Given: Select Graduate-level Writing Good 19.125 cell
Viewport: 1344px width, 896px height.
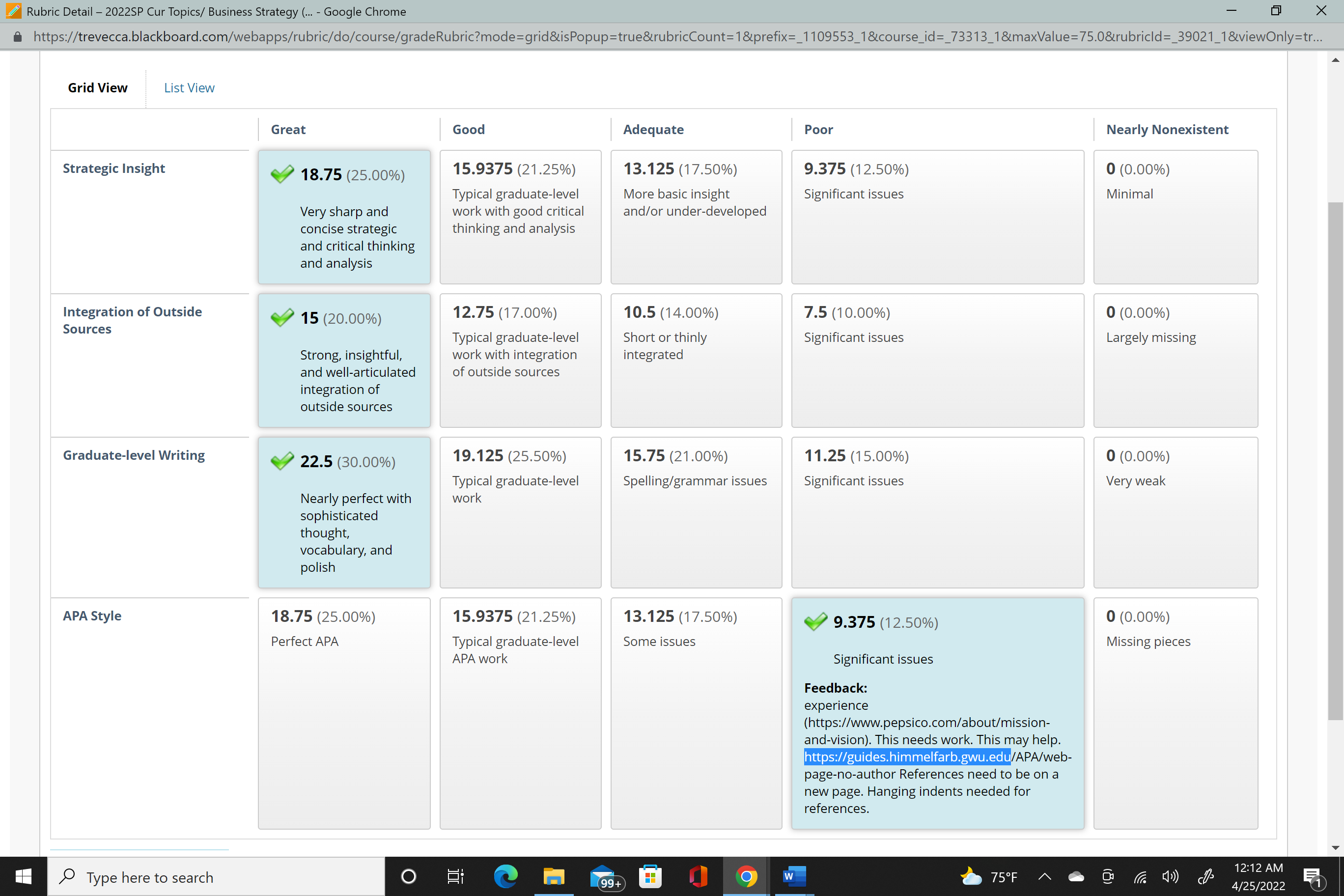Looking at the screenshot, I should (520, 512).
